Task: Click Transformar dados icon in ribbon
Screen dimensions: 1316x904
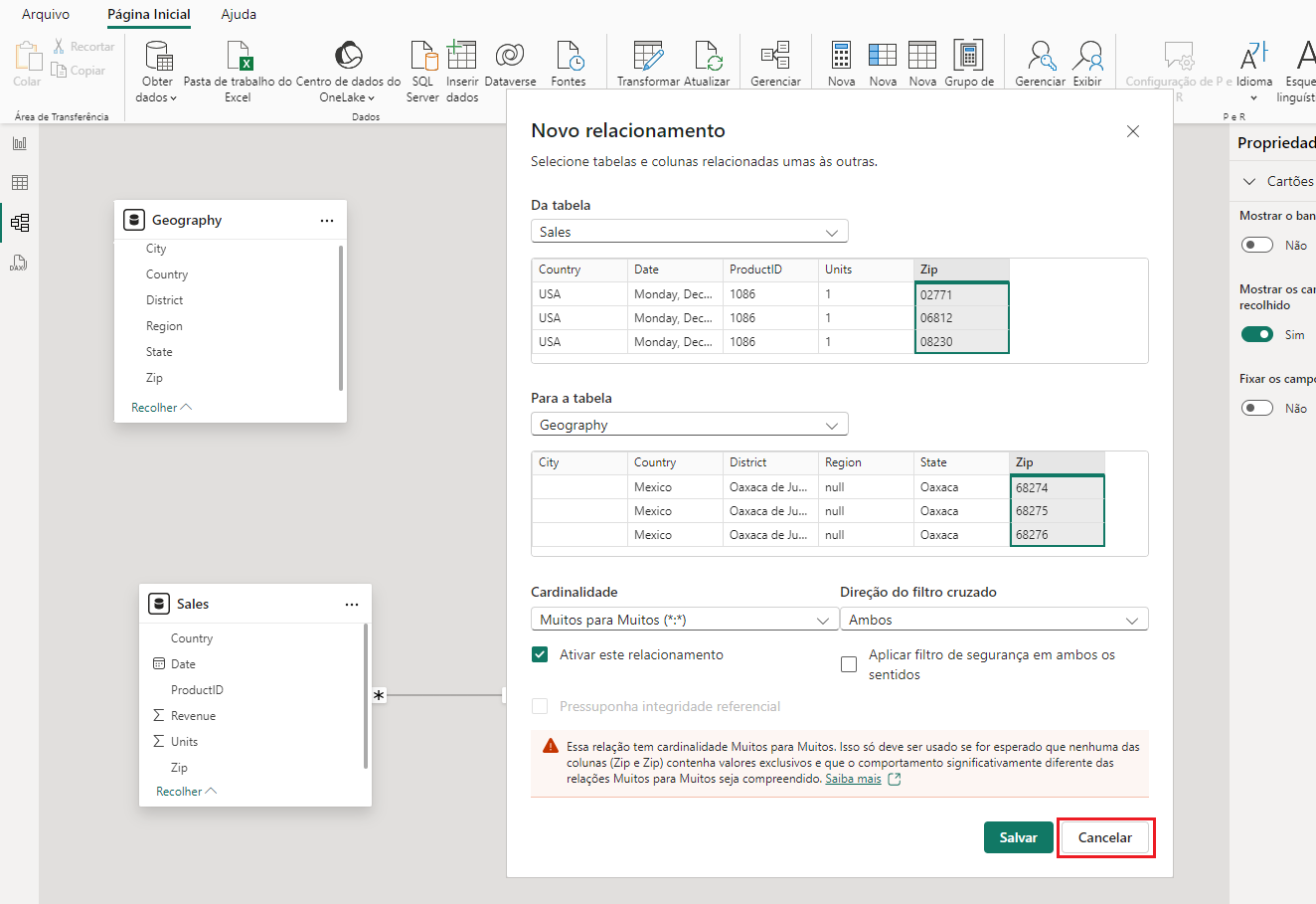Action: pos(648,58)
